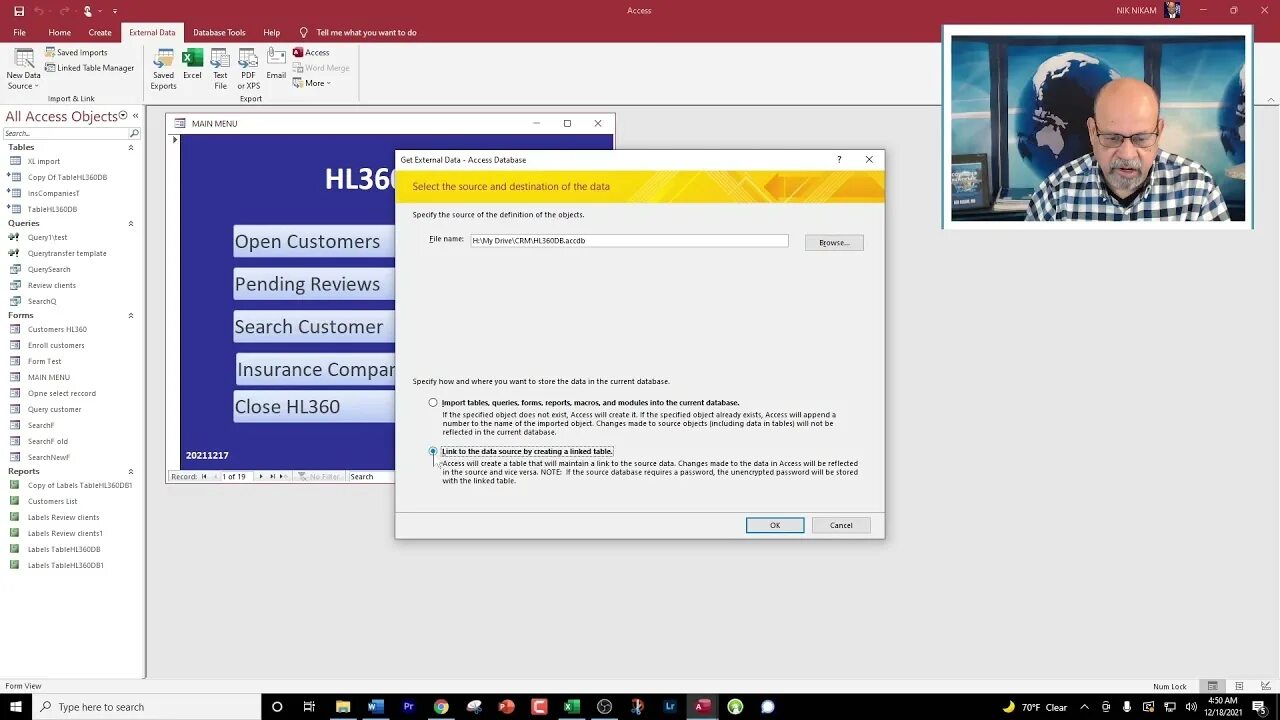The image size is (1280, 720).
Task: Click the record Search box in MAIN MENU
Action: coord(370,476)
